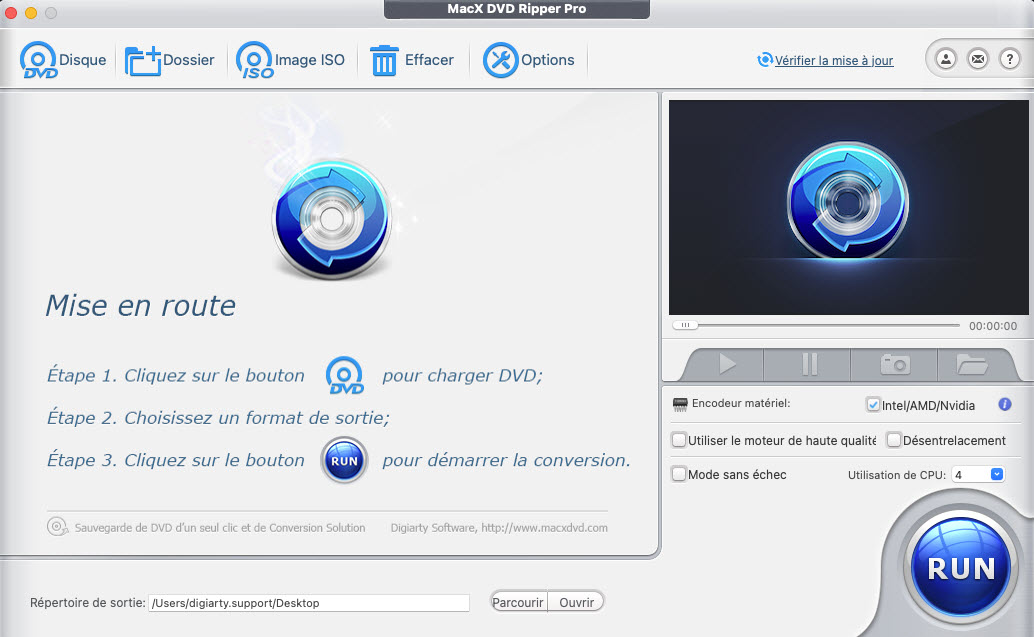The width and height of the screenshot is (1034, 637).
Task: Select the Image ISO toolbar icon
Action: tap(255, 59)
